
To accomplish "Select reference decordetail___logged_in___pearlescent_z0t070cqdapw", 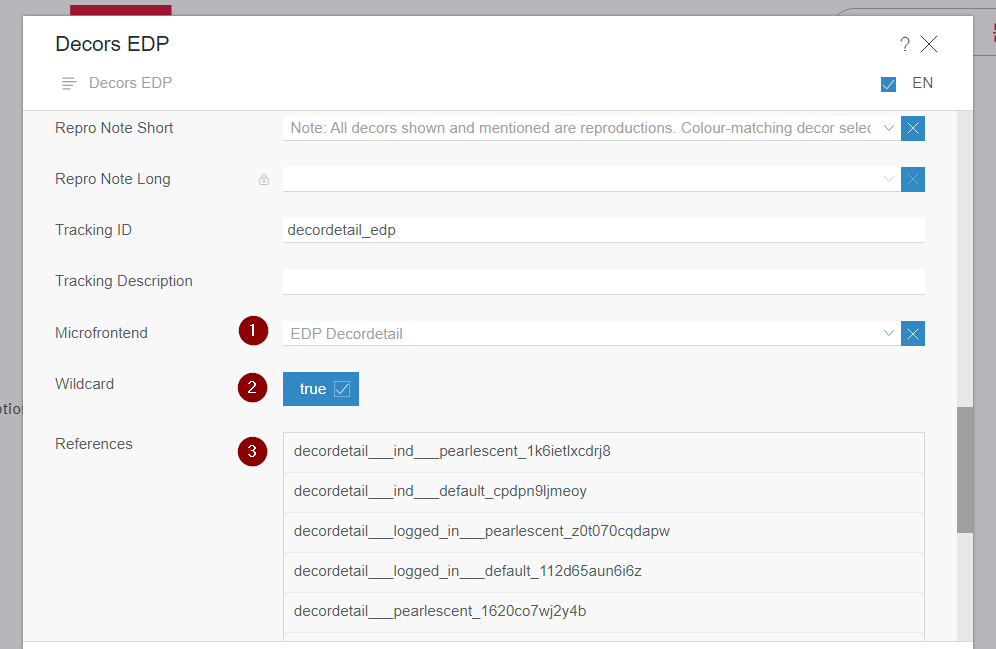I will point(603,532).
